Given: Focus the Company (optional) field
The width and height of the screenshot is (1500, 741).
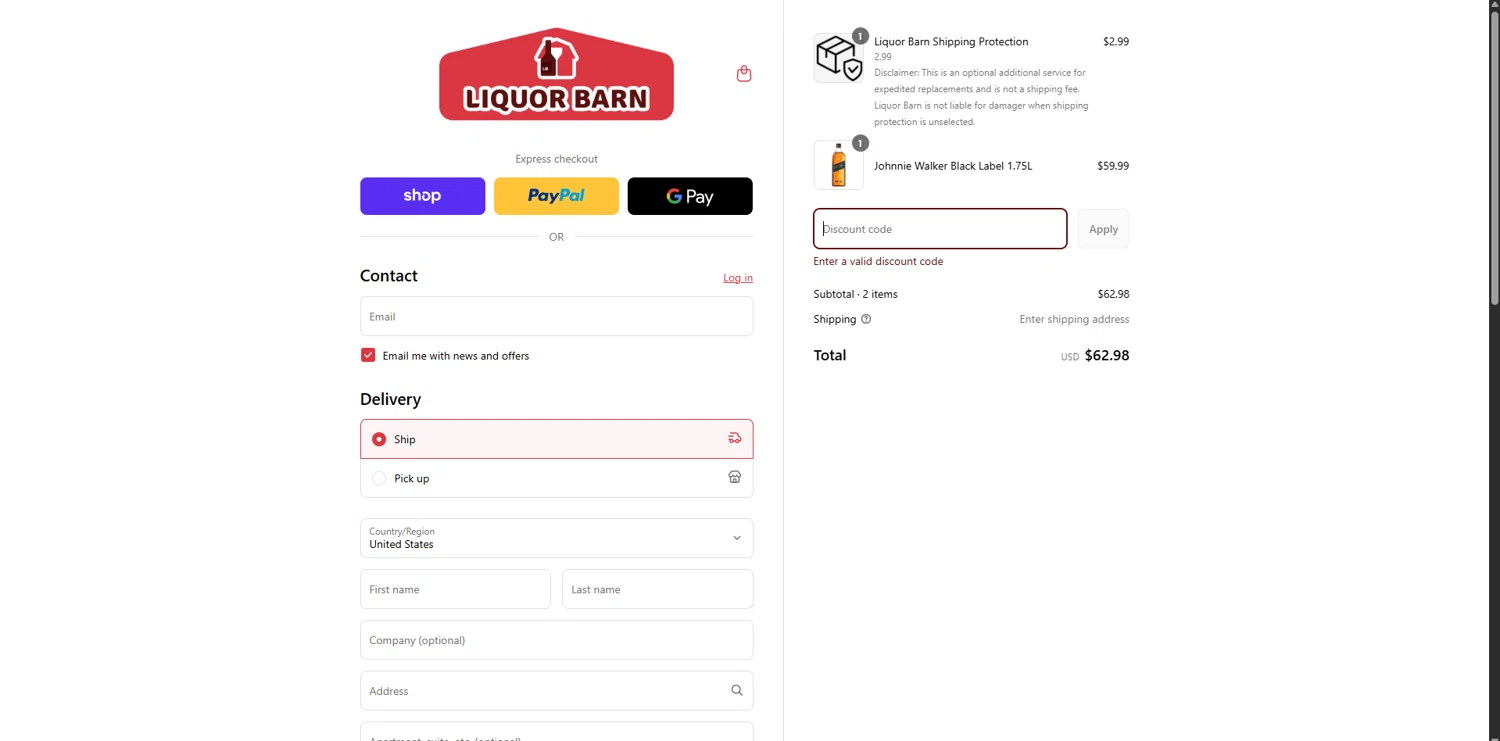Looking at the screenshot, I should click(556, 640).
